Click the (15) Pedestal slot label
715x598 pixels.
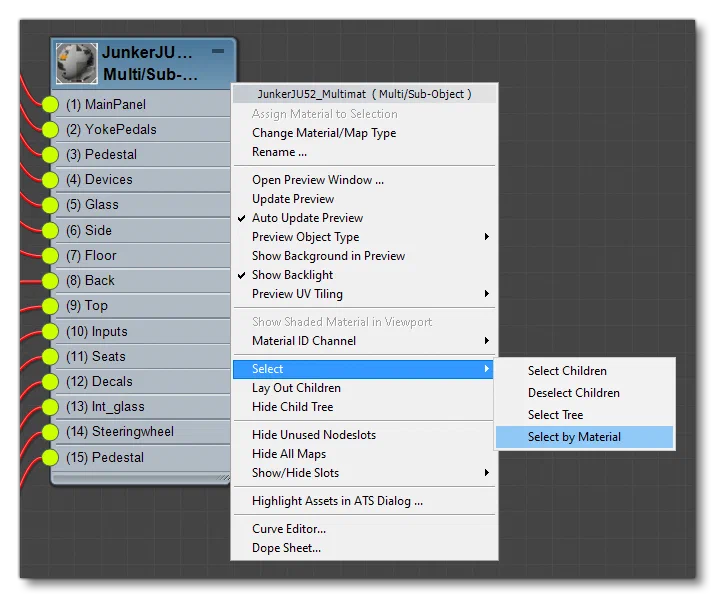coord(105,458)
